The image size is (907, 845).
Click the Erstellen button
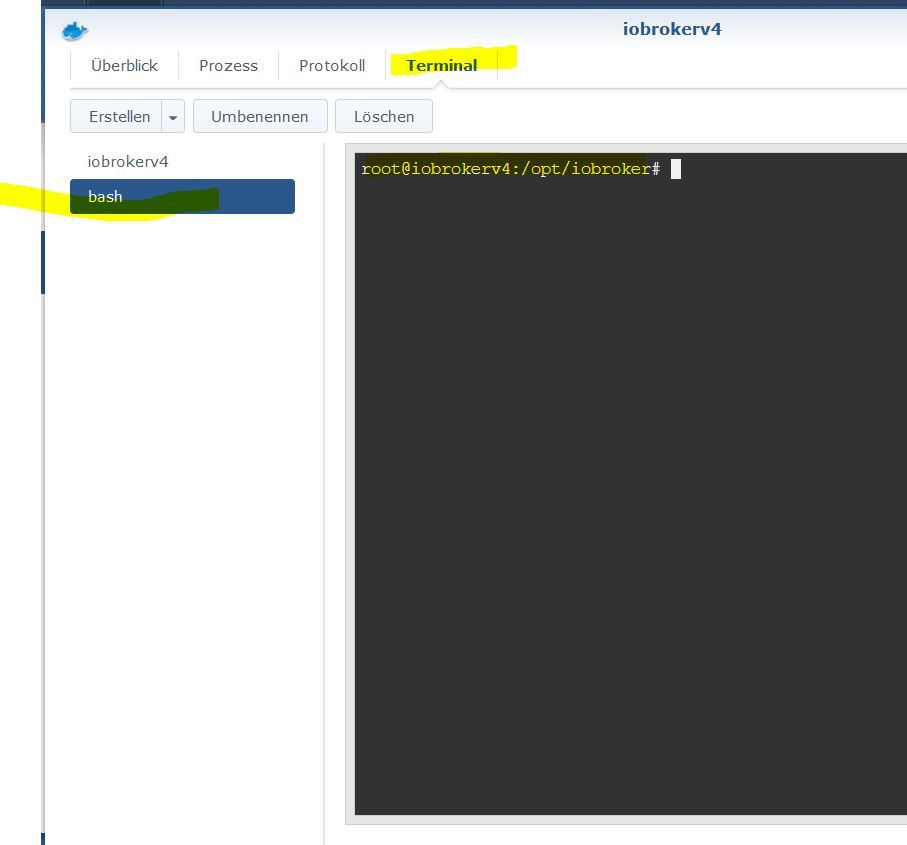[116, 116]
